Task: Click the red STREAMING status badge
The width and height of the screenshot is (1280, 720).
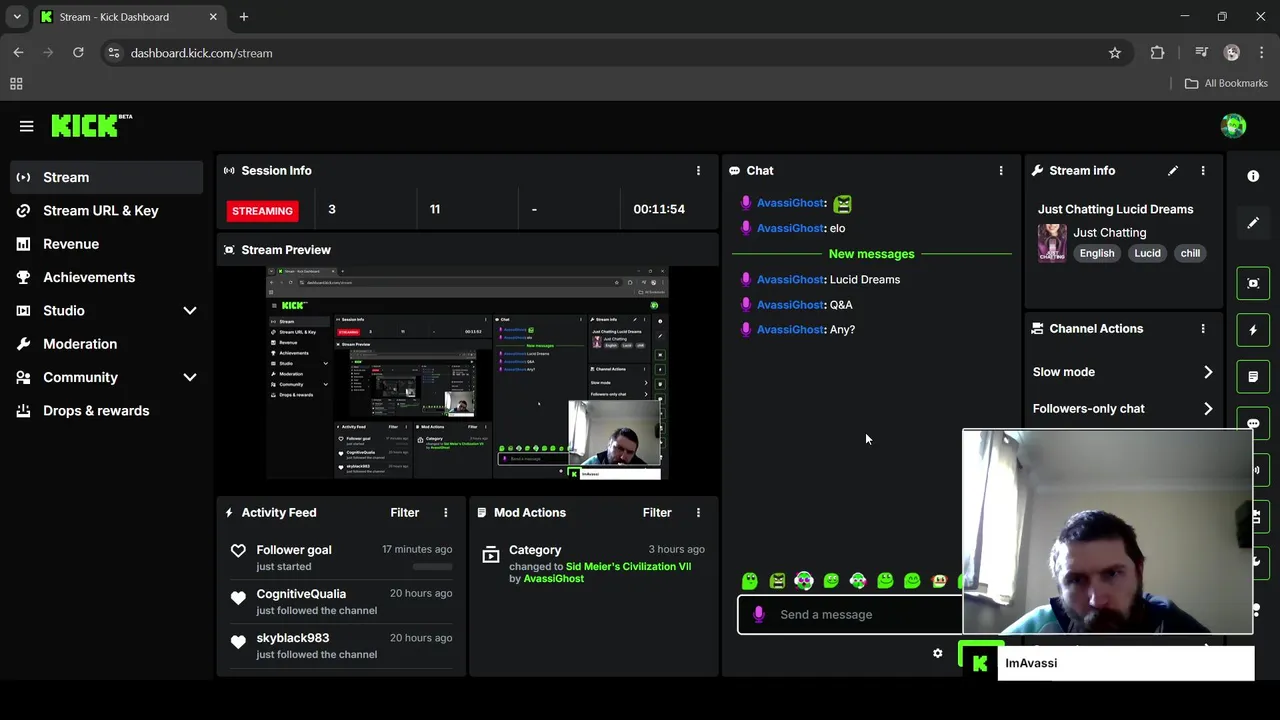Action: click(x=263, y=211)
